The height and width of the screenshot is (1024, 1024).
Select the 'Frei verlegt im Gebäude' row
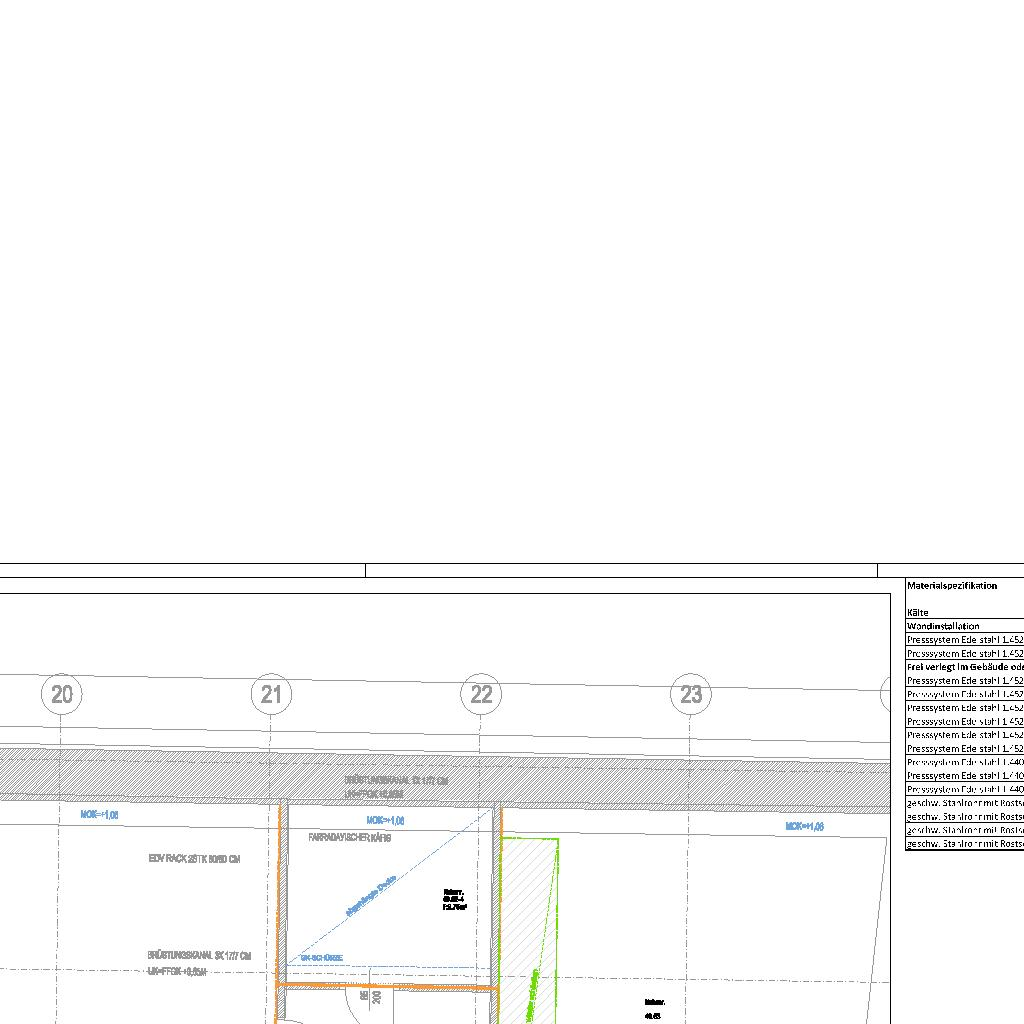tap(965, 667)
